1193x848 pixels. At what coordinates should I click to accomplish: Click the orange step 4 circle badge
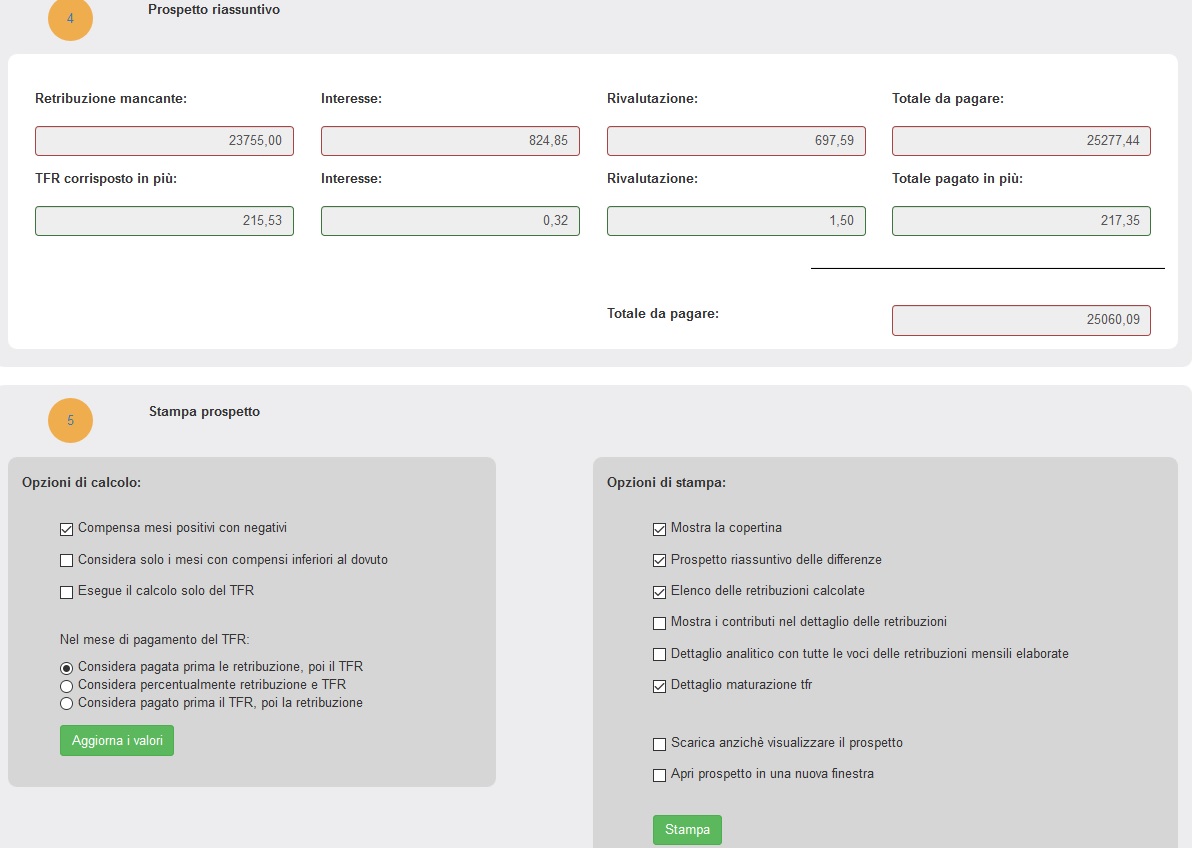(70, 19)
